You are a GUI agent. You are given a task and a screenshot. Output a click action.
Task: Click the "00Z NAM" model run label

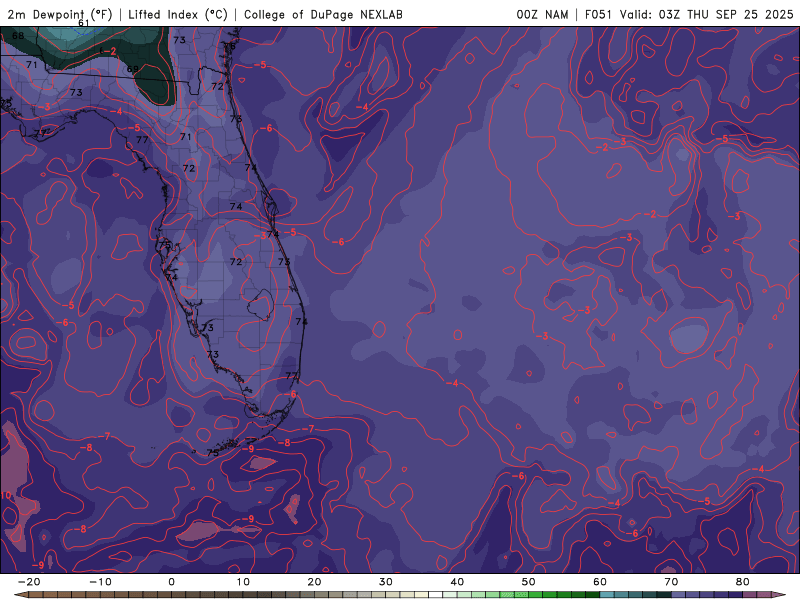coord(542,14)
